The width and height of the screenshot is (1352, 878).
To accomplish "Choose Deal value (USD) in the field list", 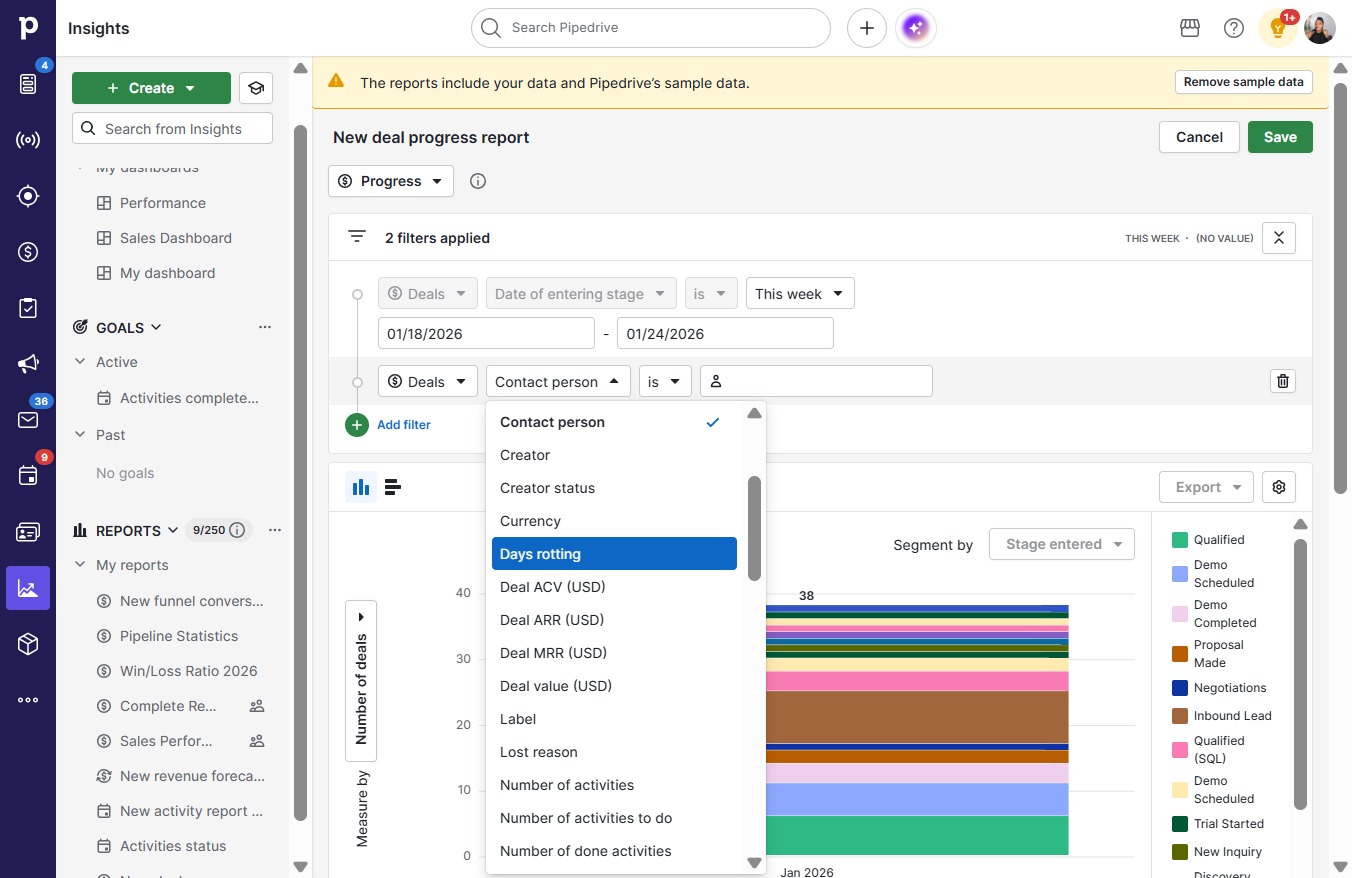I will point(614,686).
